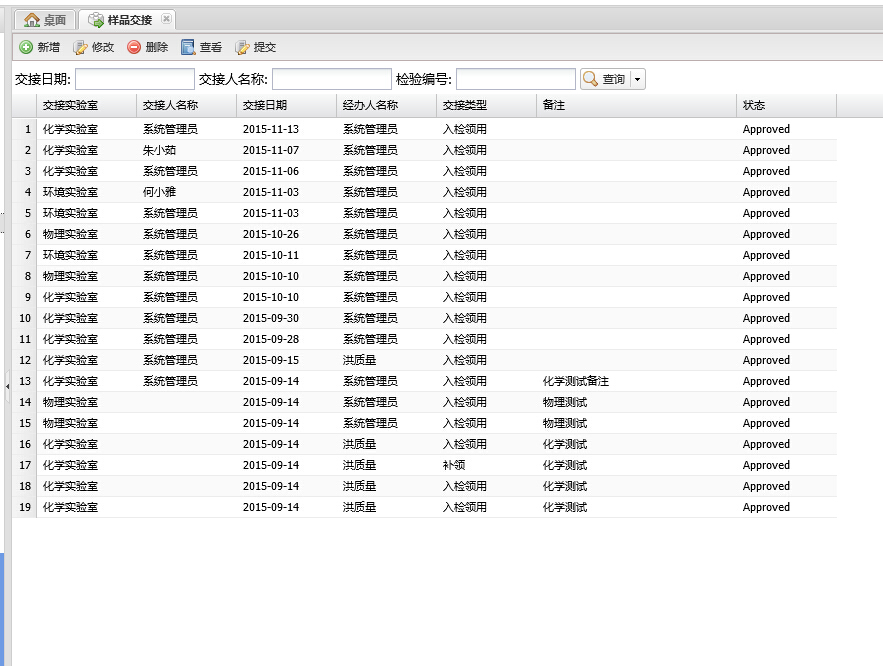Close the 样品交接 tab
The width and height of the screenshot is (883, 666).
(x=165, y=19)
